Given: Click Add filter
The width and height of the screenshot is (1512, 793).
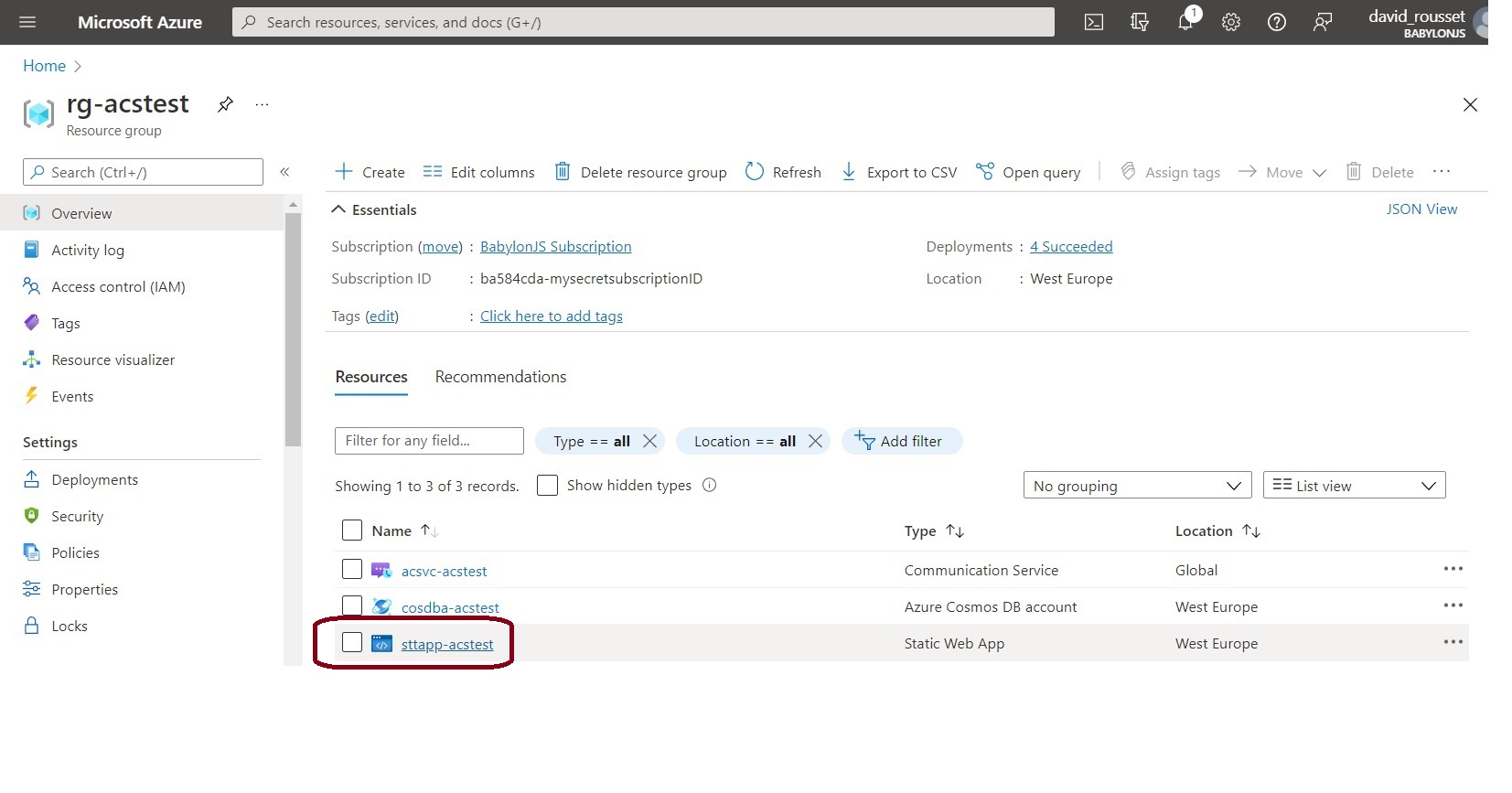Looking at the screenshot, I should tap(901, 441).
